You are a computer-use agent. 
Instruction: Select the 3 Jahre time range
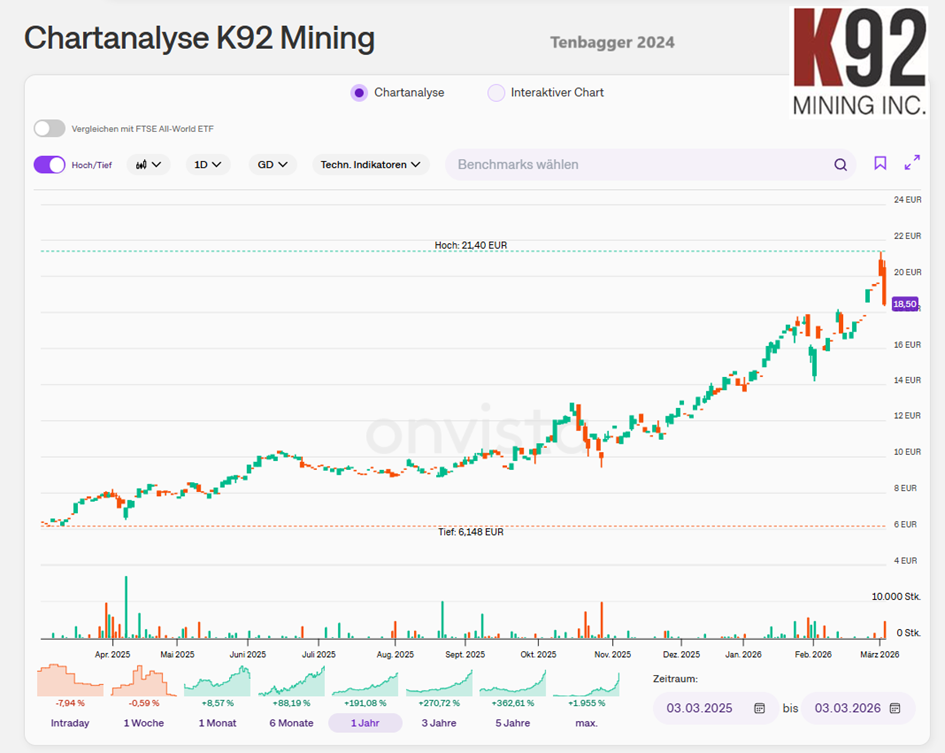click(439, 723)
